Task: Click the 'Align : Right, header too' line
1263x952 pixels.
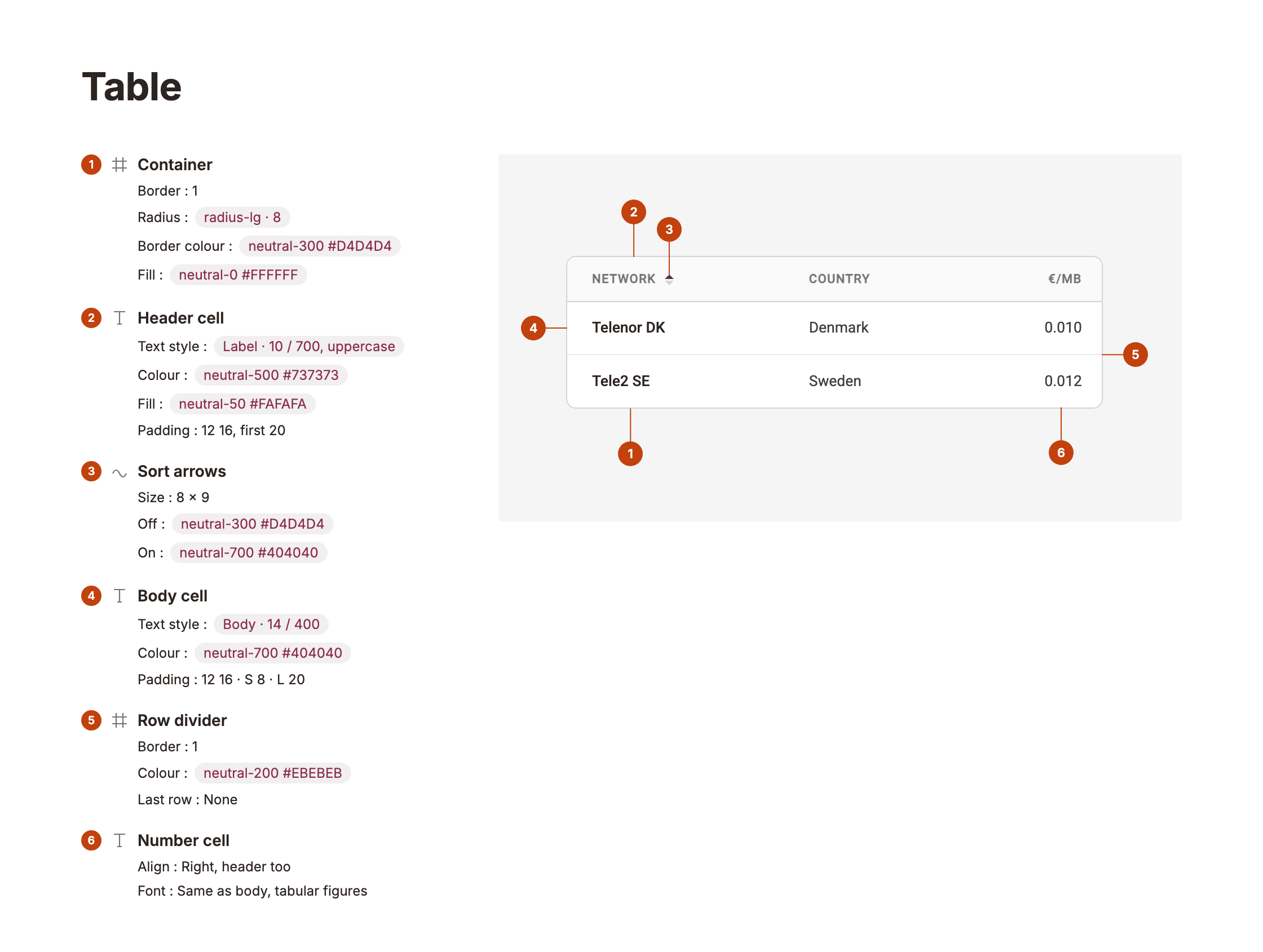Action: (x=214, y=867)
